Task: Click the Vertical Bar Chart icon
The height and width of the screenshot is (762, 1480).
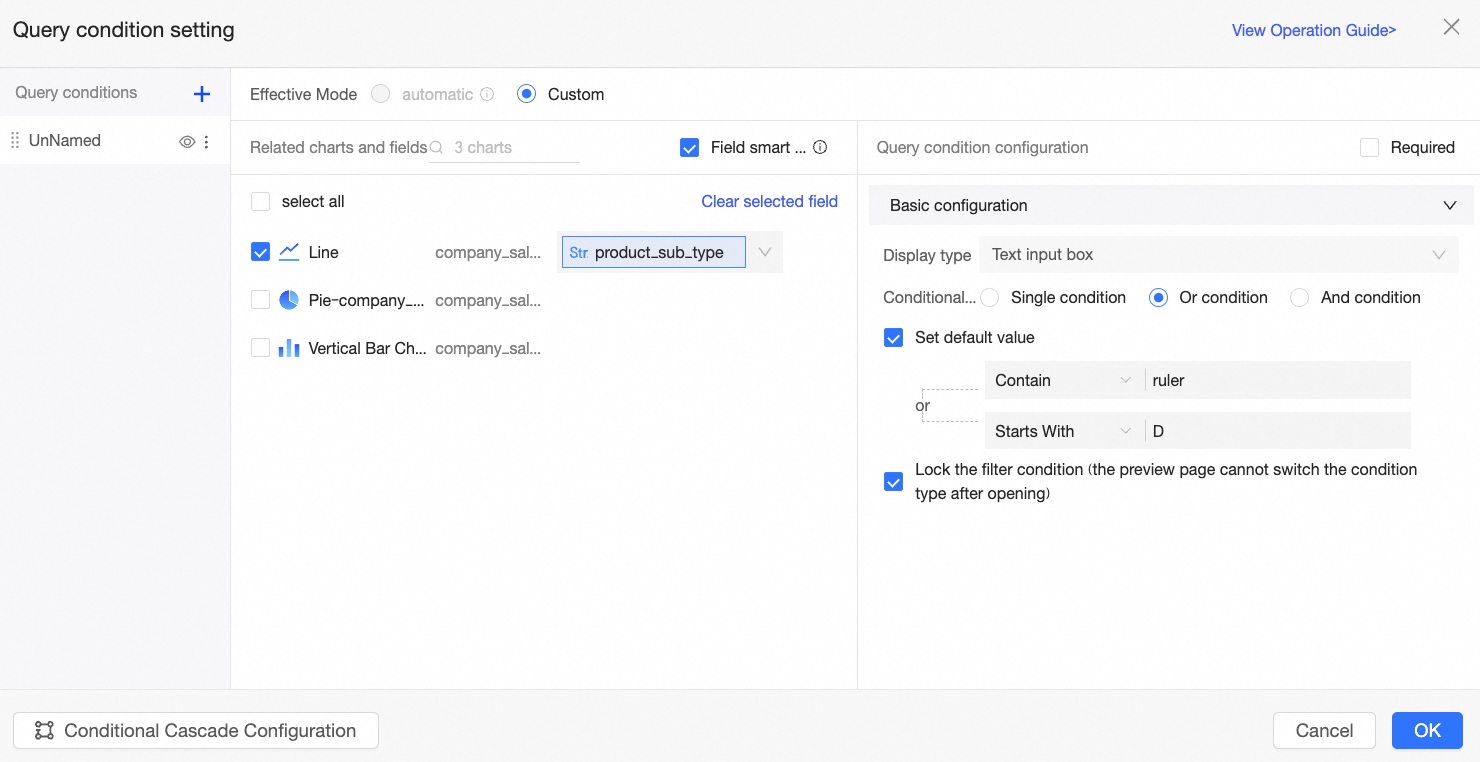Action: tap(289, 348)
